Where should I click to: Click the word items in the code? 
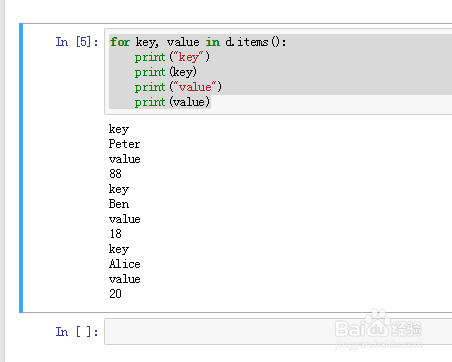[x=253, y=42]
